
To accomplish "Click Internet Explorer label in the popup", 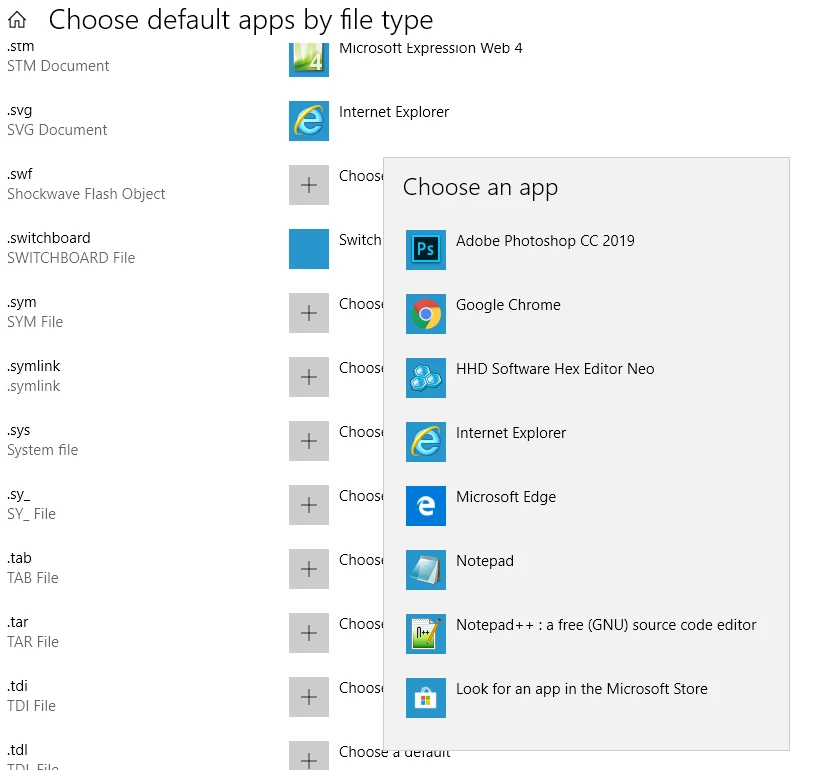I will tap(510, 433).
